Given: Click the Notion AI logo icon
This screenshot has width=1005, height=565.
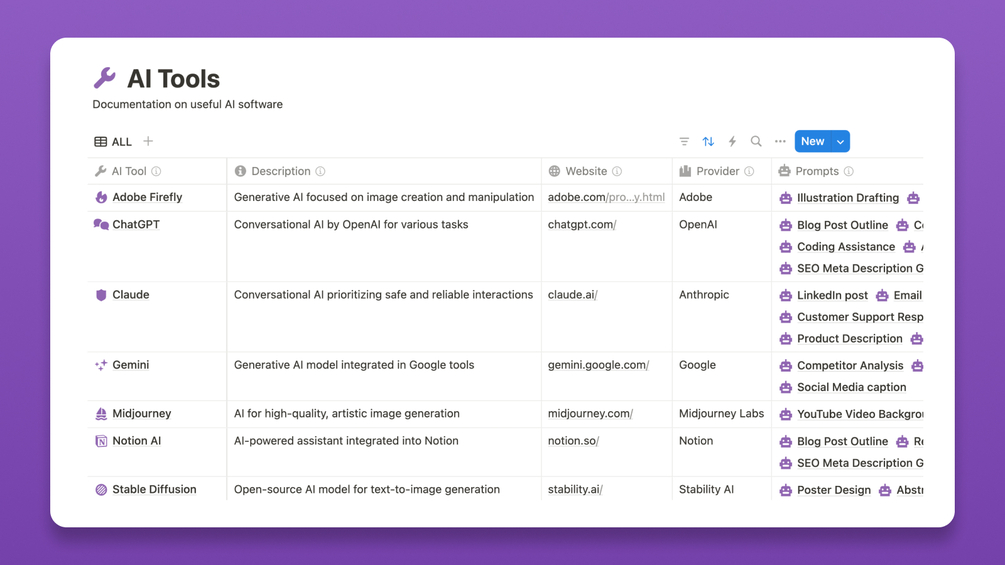Looking at the screenshot, I should (101, 441).
